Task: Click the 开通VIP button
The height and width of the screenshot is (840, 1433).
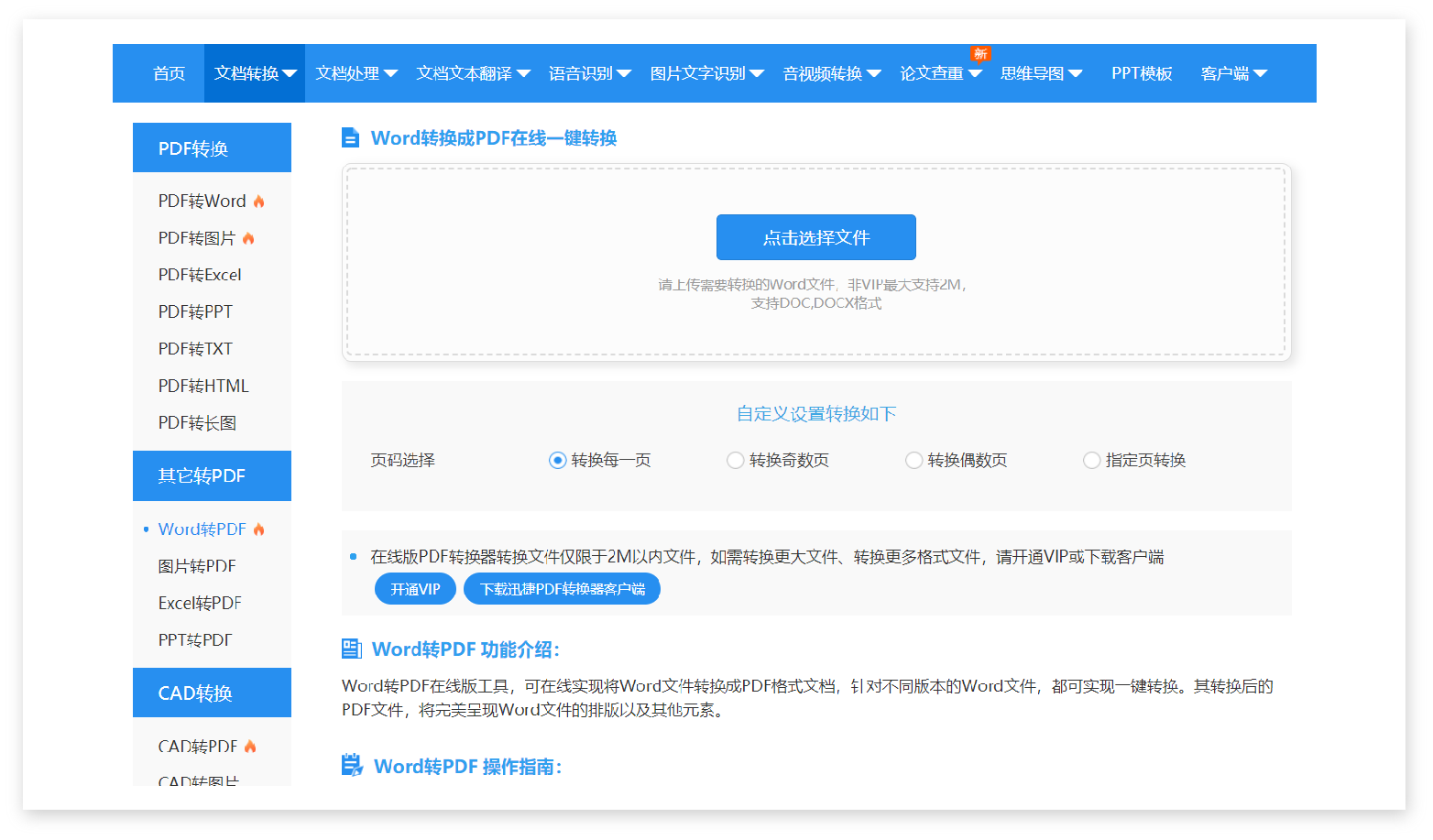Action: (415, 589)
